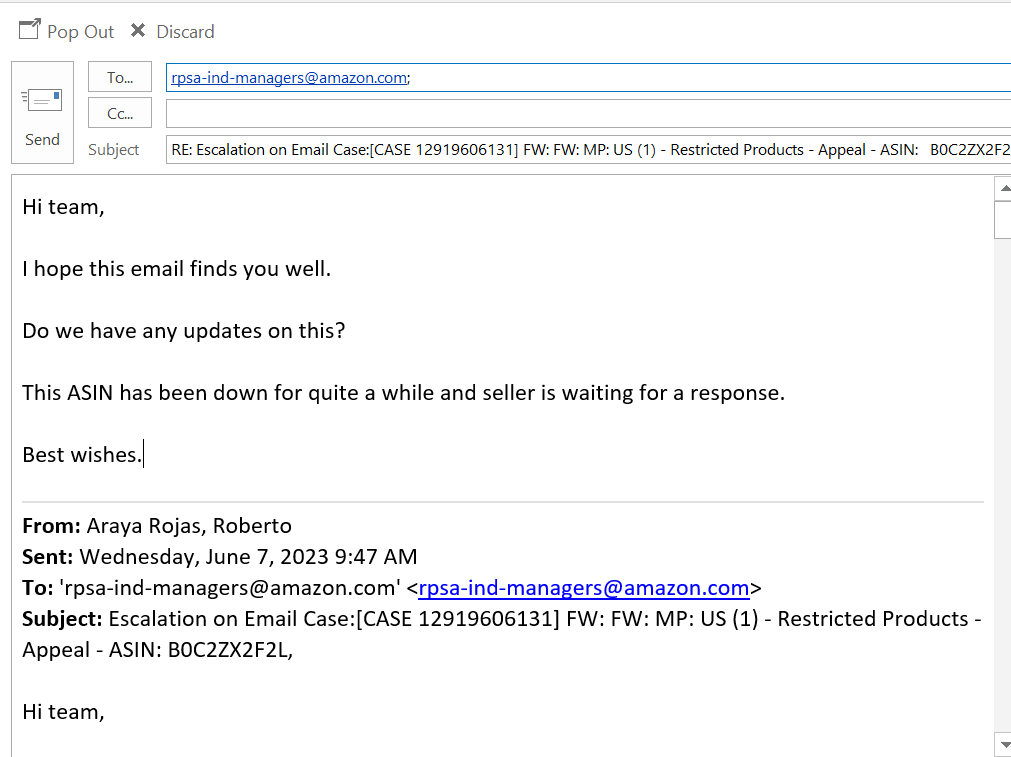This screenshot has width=1011, height=757.
Task: Select the Discard text label
Action: point(185,32)
